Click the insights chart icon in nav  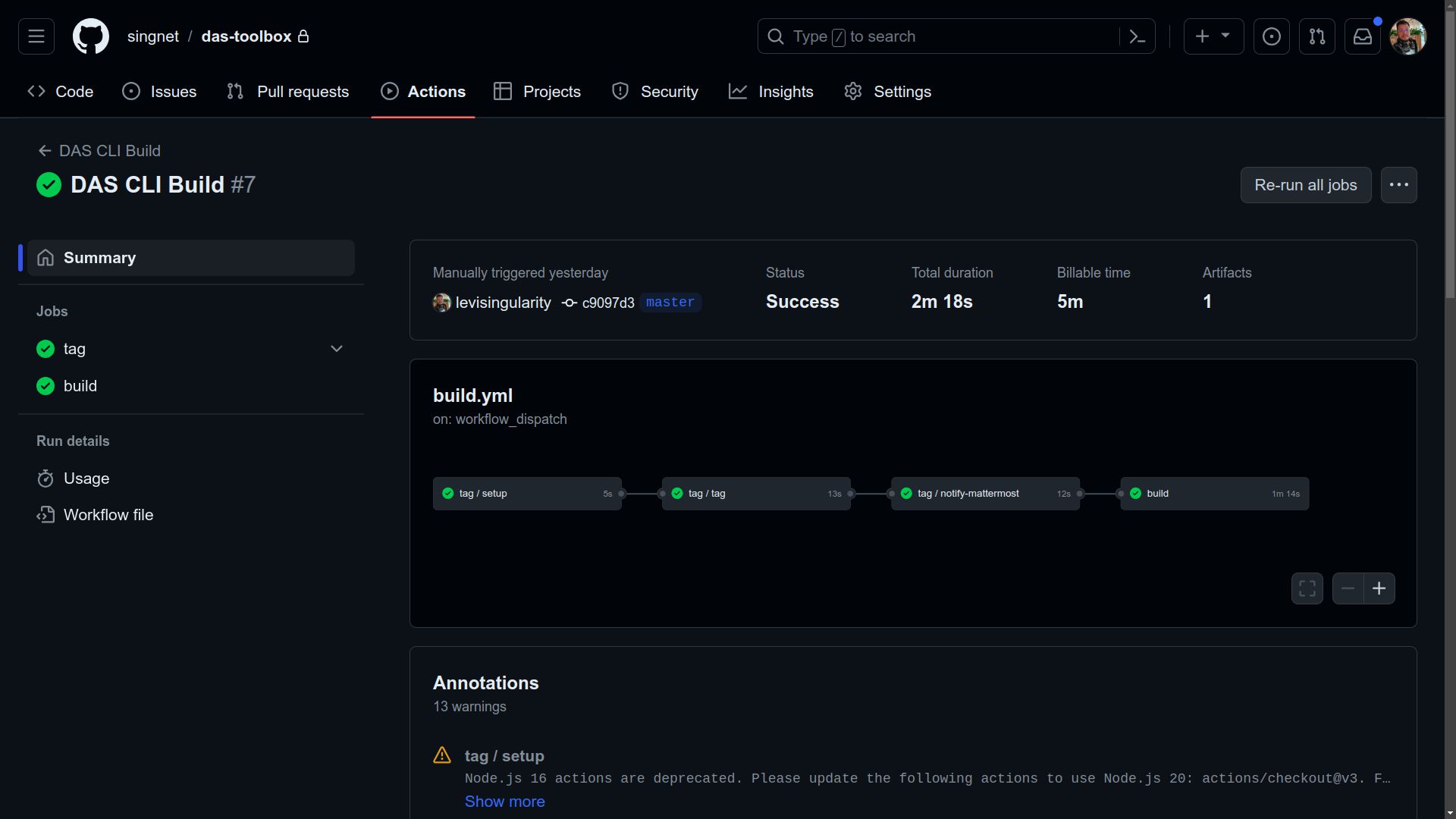click(x=739, y=92)
